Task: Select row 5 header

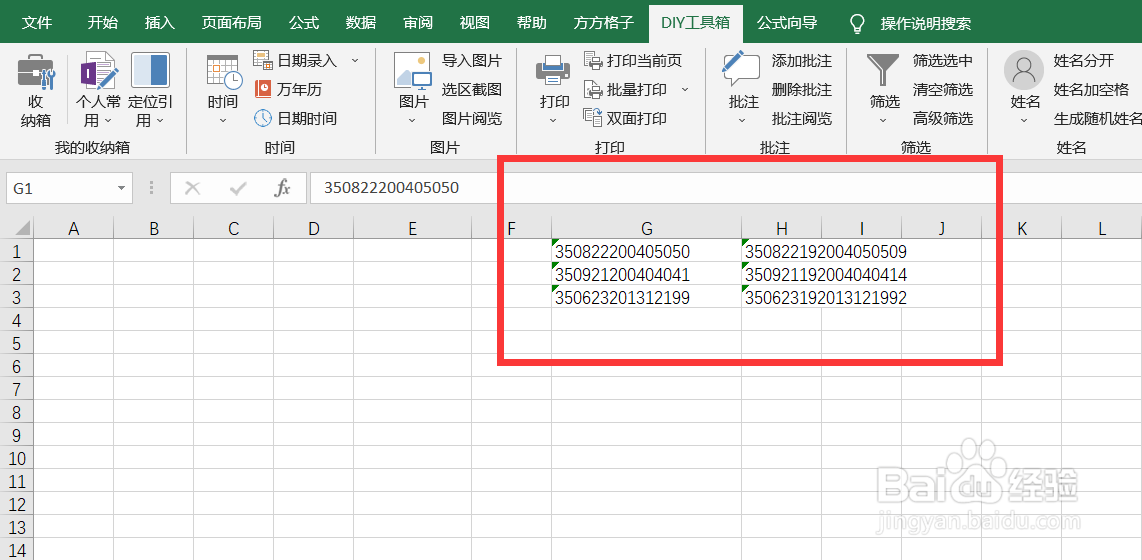Action: point(17,343)
